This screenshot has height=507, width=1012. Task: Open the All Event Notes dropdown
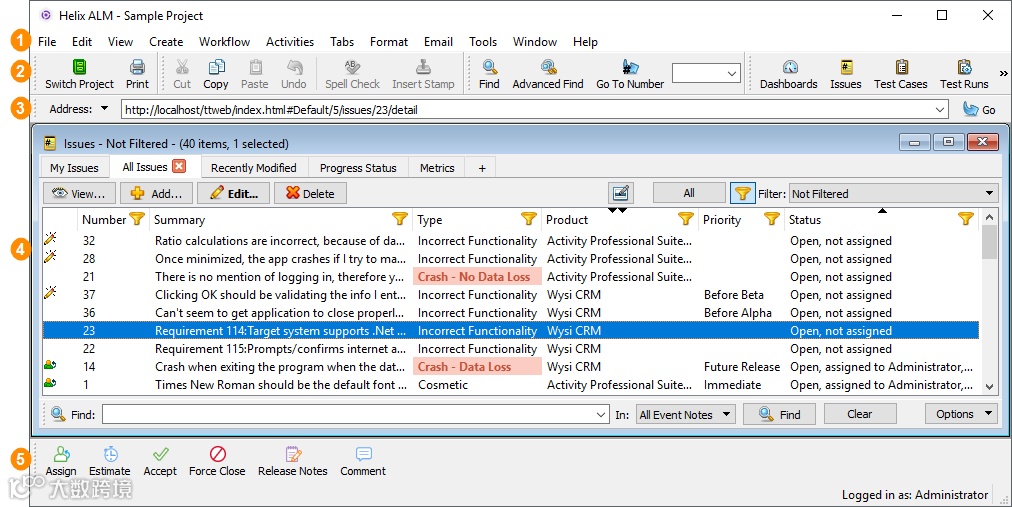[x=685, y=415]
